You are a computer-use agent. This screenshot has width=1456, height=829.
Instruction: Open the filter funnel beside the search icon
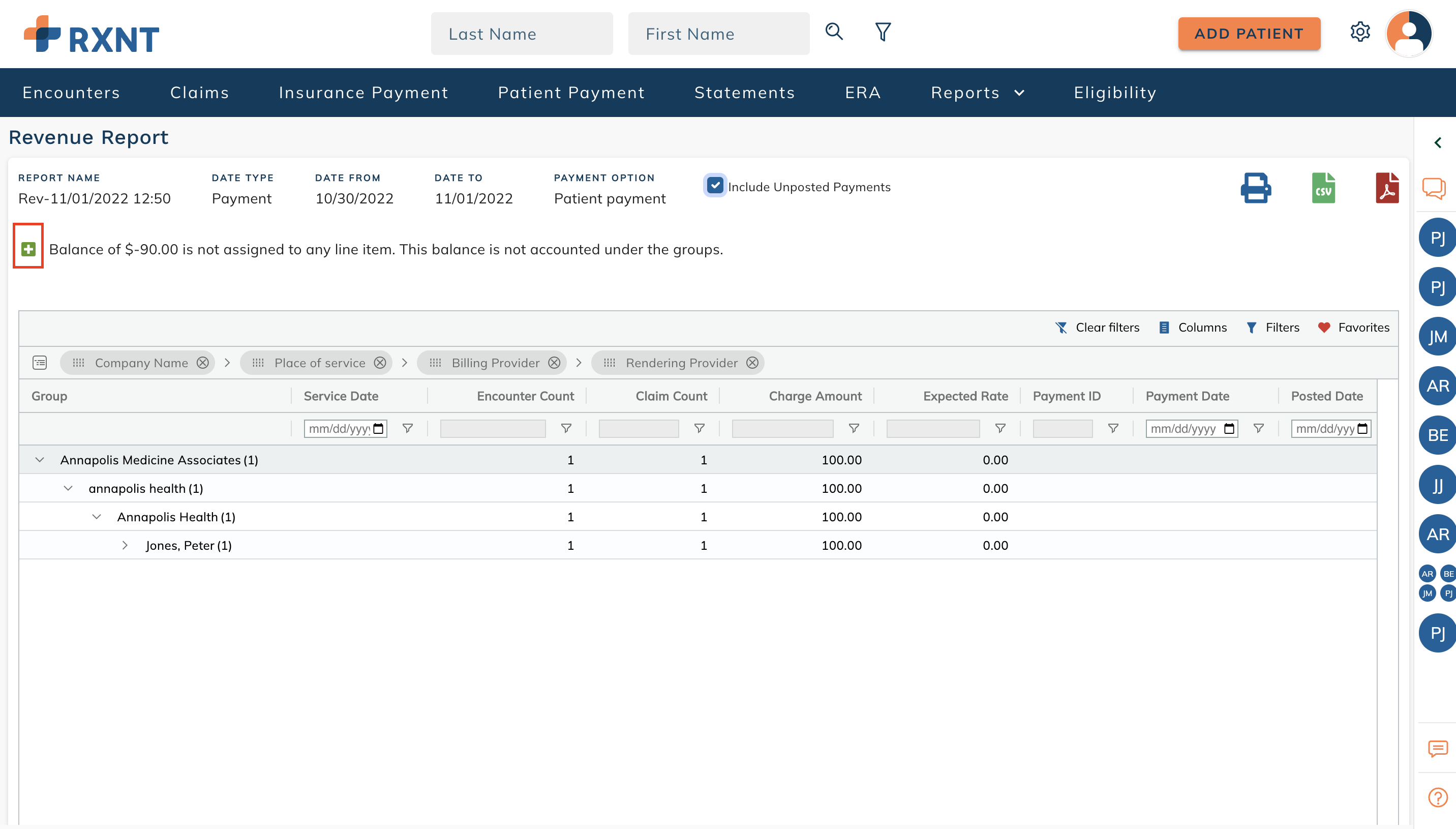(882, 32)
